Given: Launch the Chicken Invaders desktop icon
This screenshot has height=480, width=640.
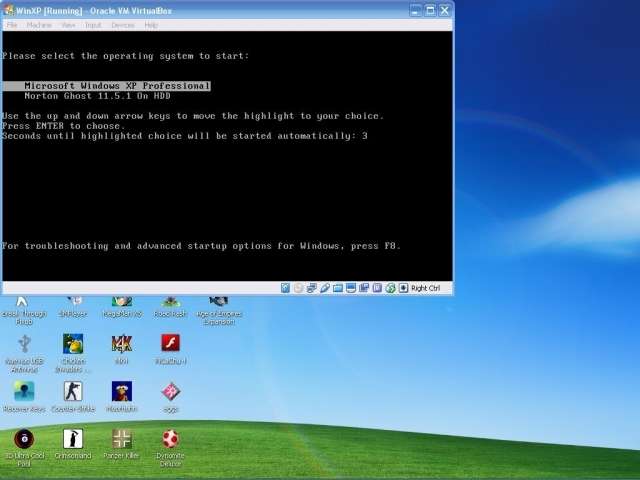Looking at the screenshot, I should (73, 345).
